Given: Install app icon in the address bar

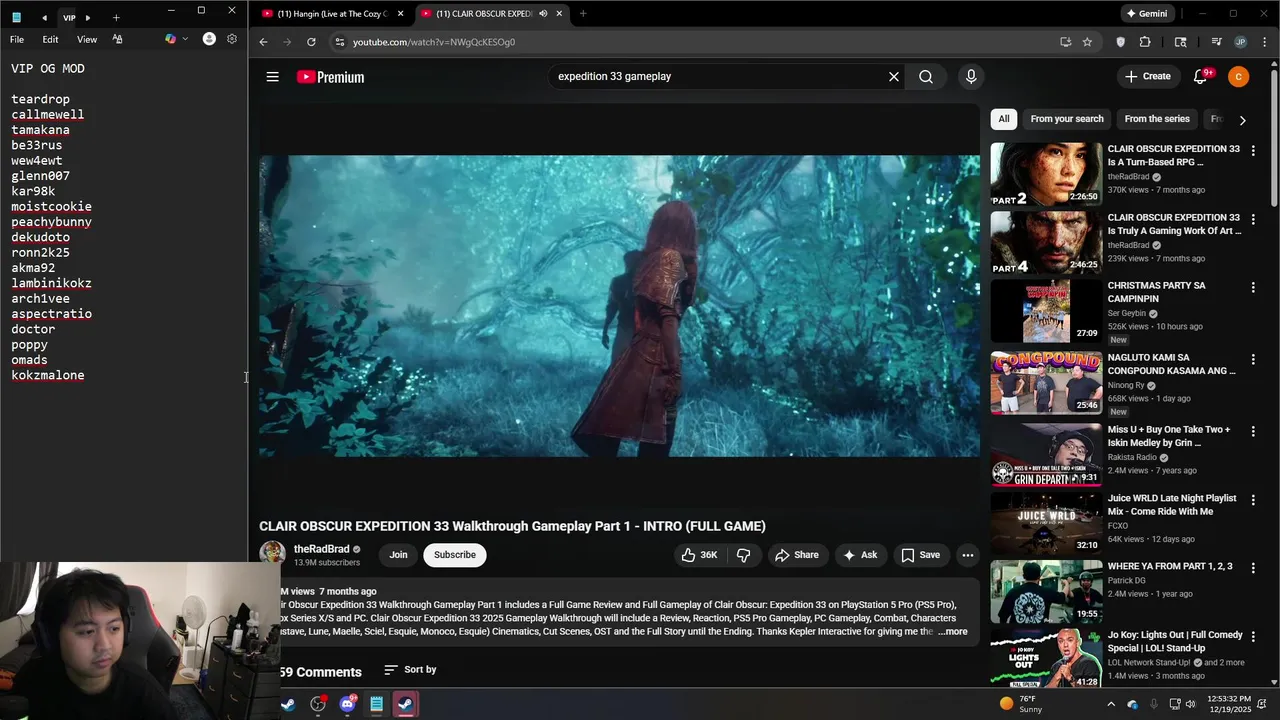Looking at the screenshot, I should pyautogui.click(x=1065, y=42).
